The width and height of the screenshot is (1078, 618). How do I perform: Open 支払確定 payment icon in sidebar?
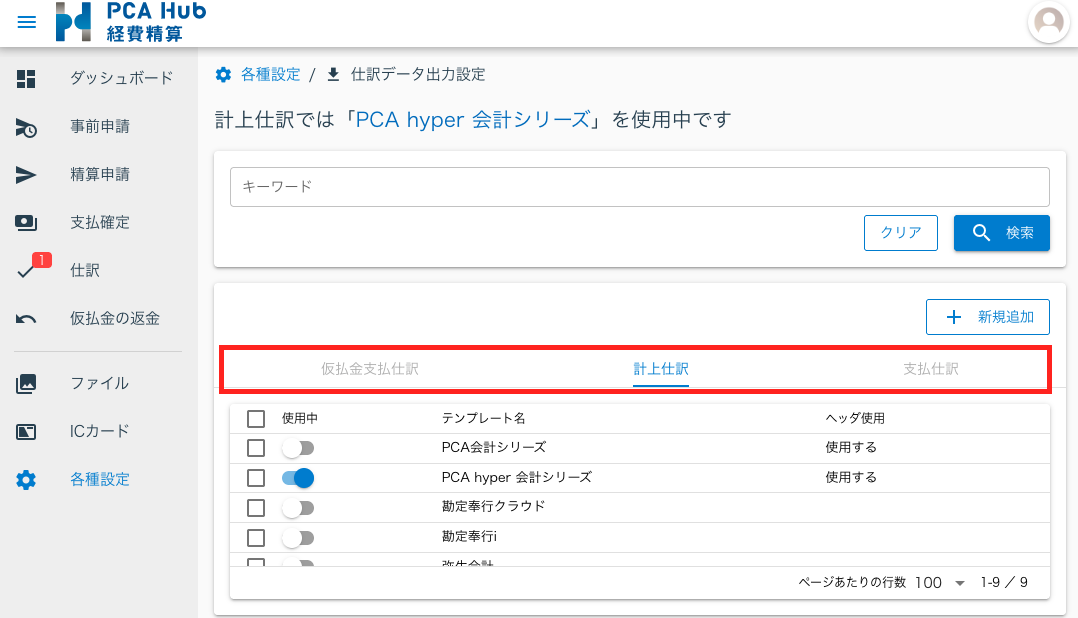coord(27,223)
